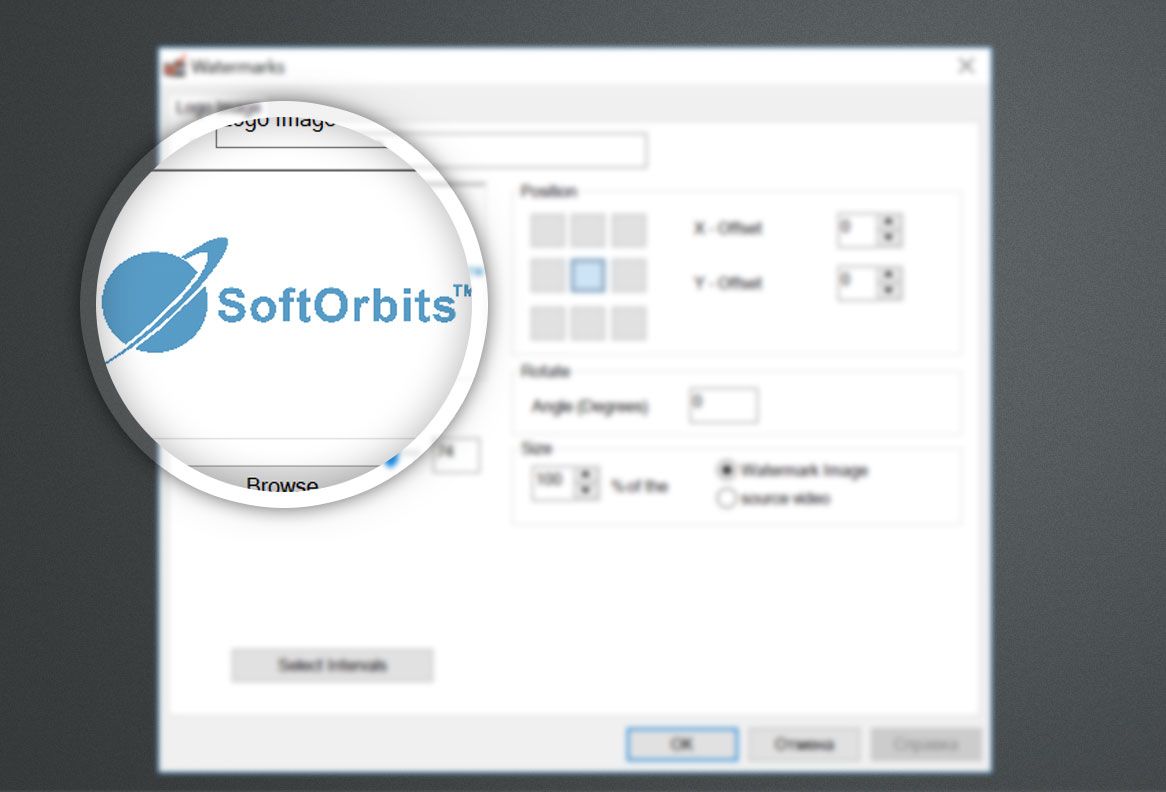Image resolution: width=1166 pixels, height=792 pixels.
Task: Switch to the Logo Image tab
Action: pyautogui.click(x=218, y=108)
